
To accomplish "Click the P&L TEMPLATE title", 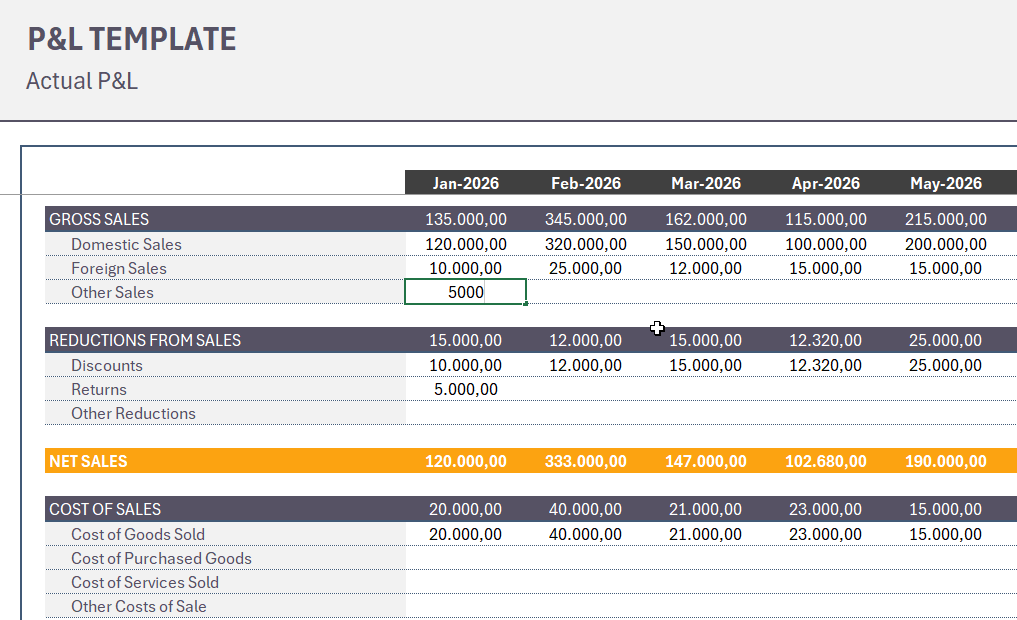I will 132,39.
